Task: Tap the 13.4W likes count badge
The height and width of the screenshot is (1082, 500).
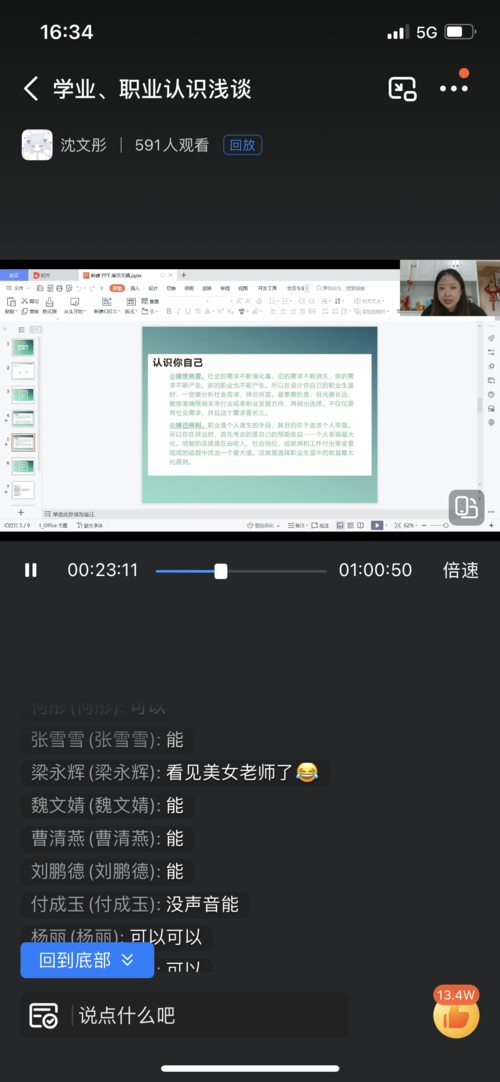Action: click(x=456, y=995)
